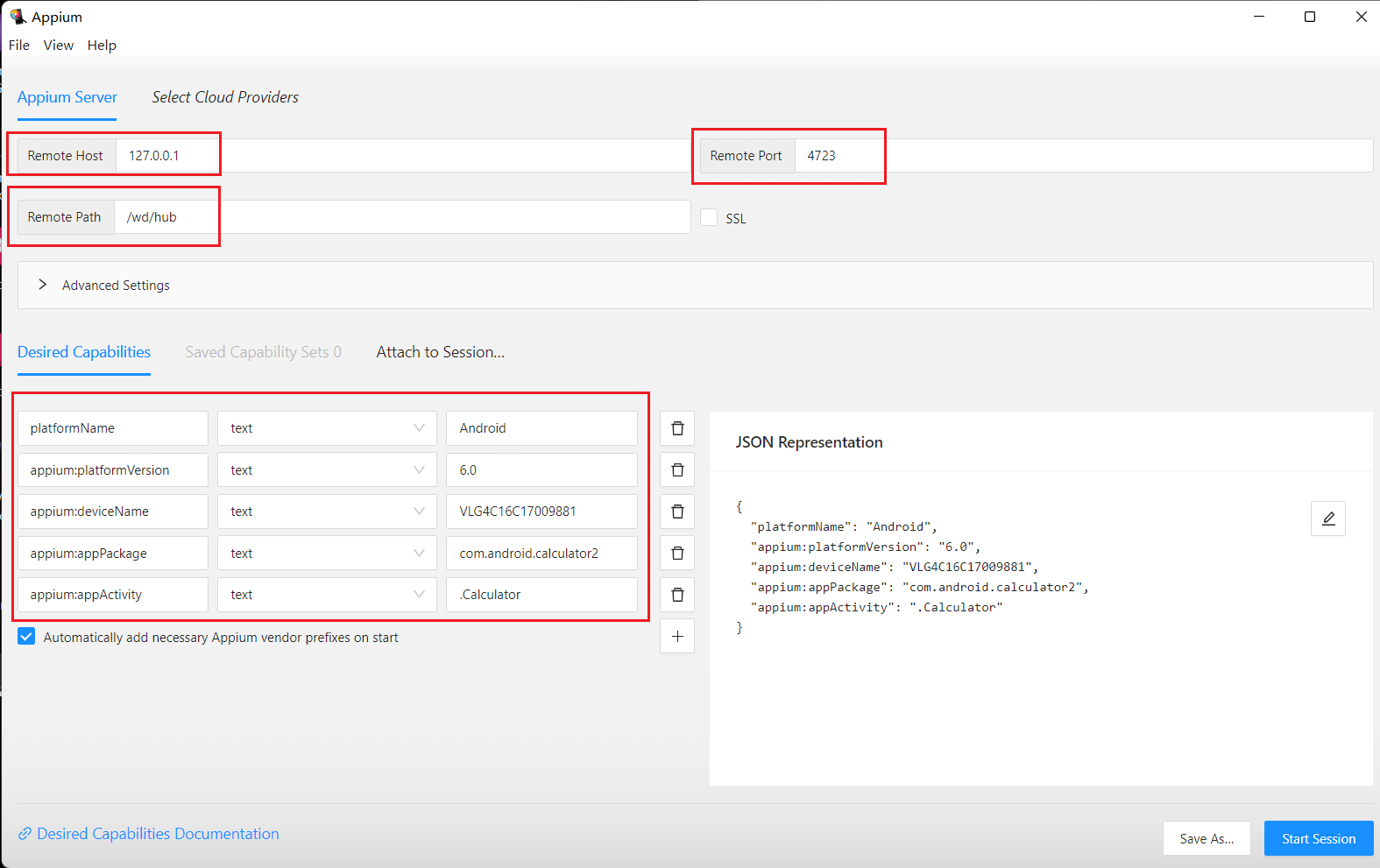This screenshot has height=868, width=1380.
Task: Click the "appium:platformVersion" line in JSON
Action: (x=866, y=547)
